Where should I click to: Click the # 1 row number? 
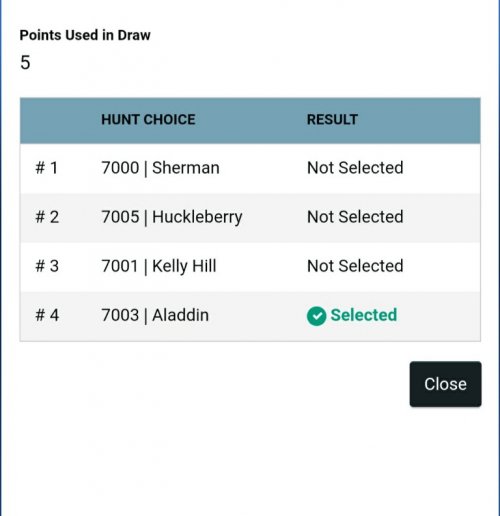(47, 168)
